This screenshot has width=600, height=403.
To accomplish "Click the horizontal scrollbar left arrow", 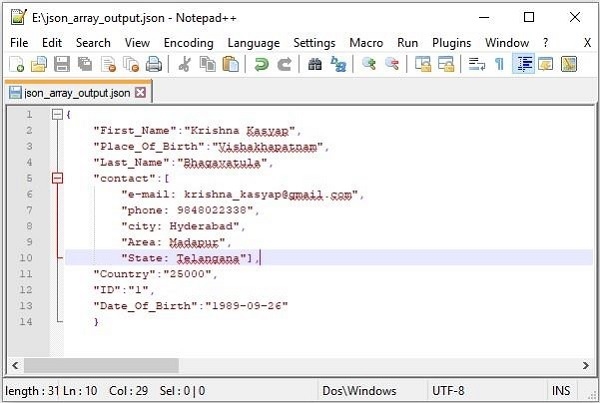I will pyautogui.click(x=15, y=365).
